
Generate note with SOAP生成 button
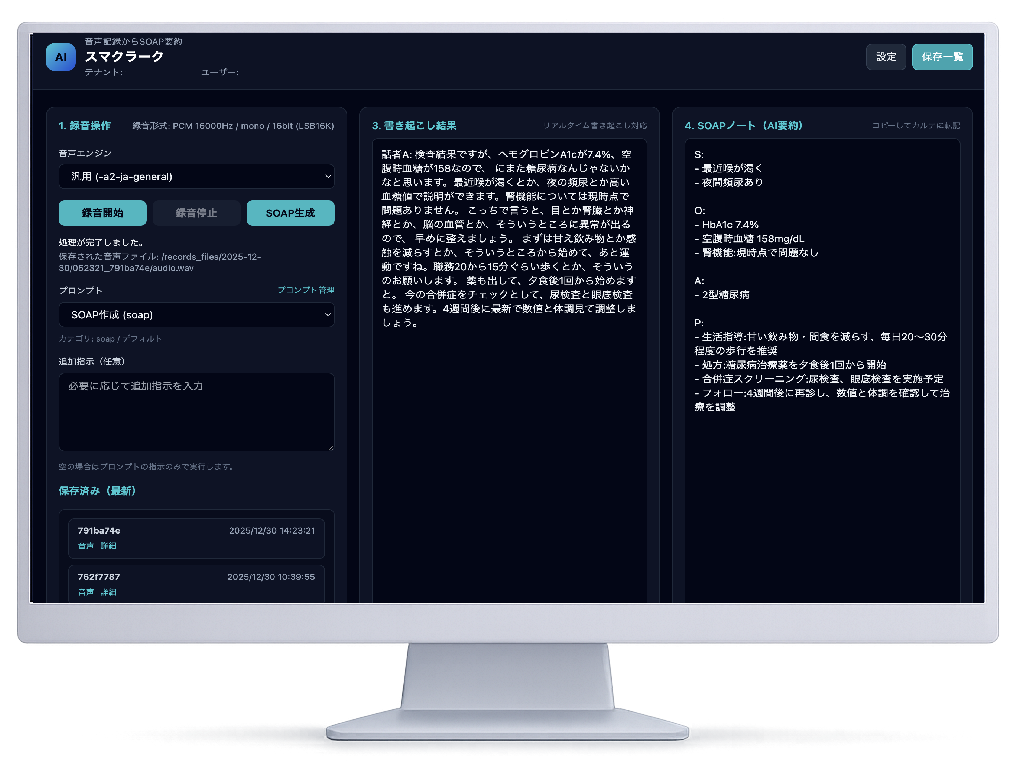point(290,213)
